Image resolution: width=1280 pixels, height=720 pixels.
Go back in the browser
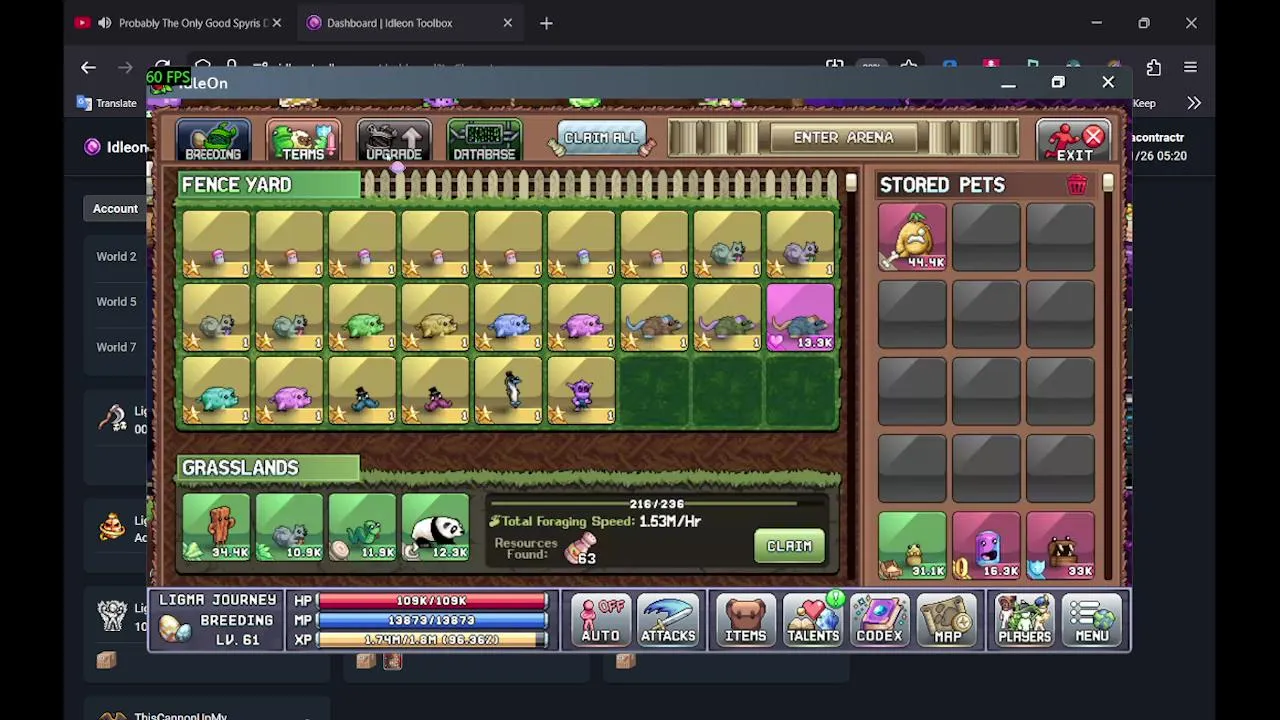pos(88,67)
